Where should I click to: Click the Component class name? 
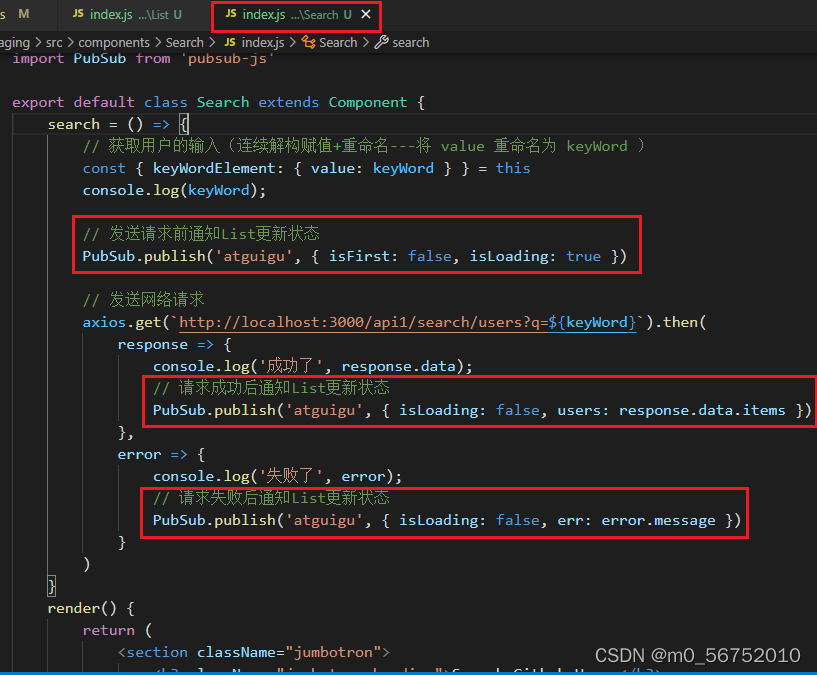(367, 102)
